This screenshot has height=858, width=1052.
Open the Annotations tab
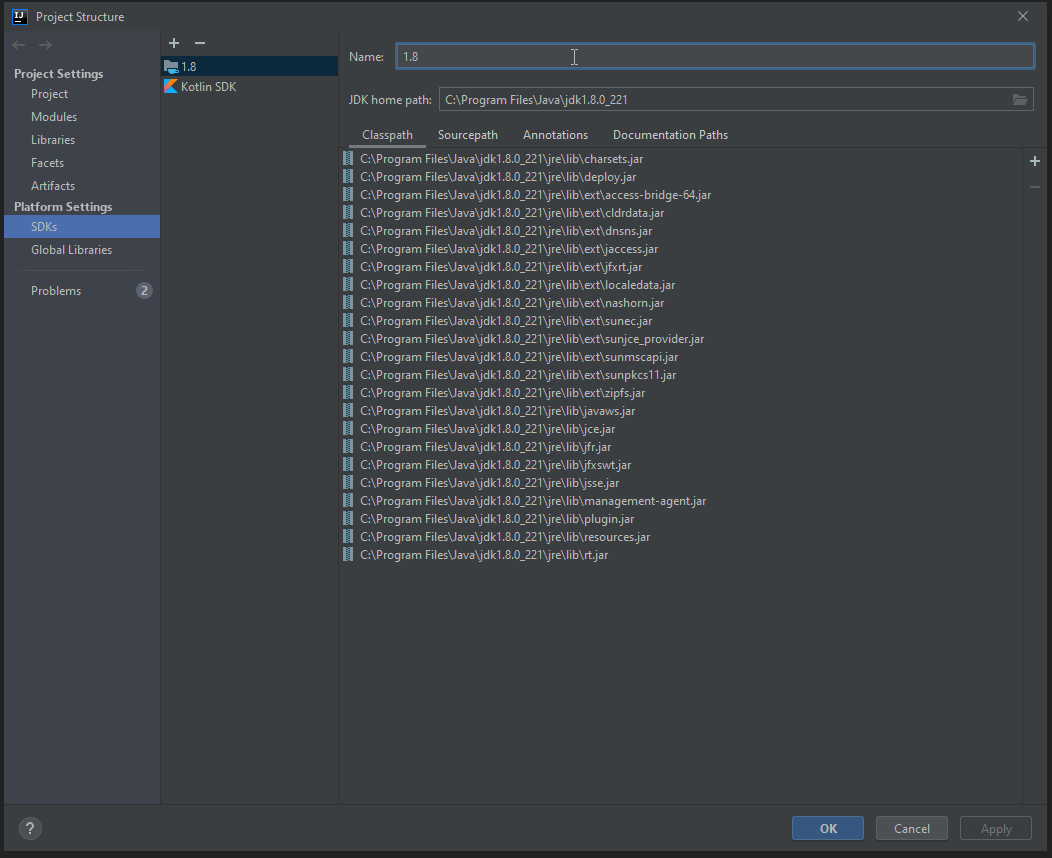click(x=555, y=134)
